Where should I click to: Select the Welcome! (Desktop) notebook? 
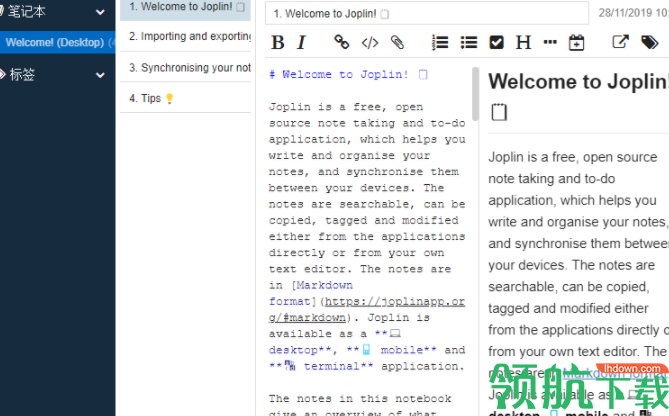click(x=58, y=43)
